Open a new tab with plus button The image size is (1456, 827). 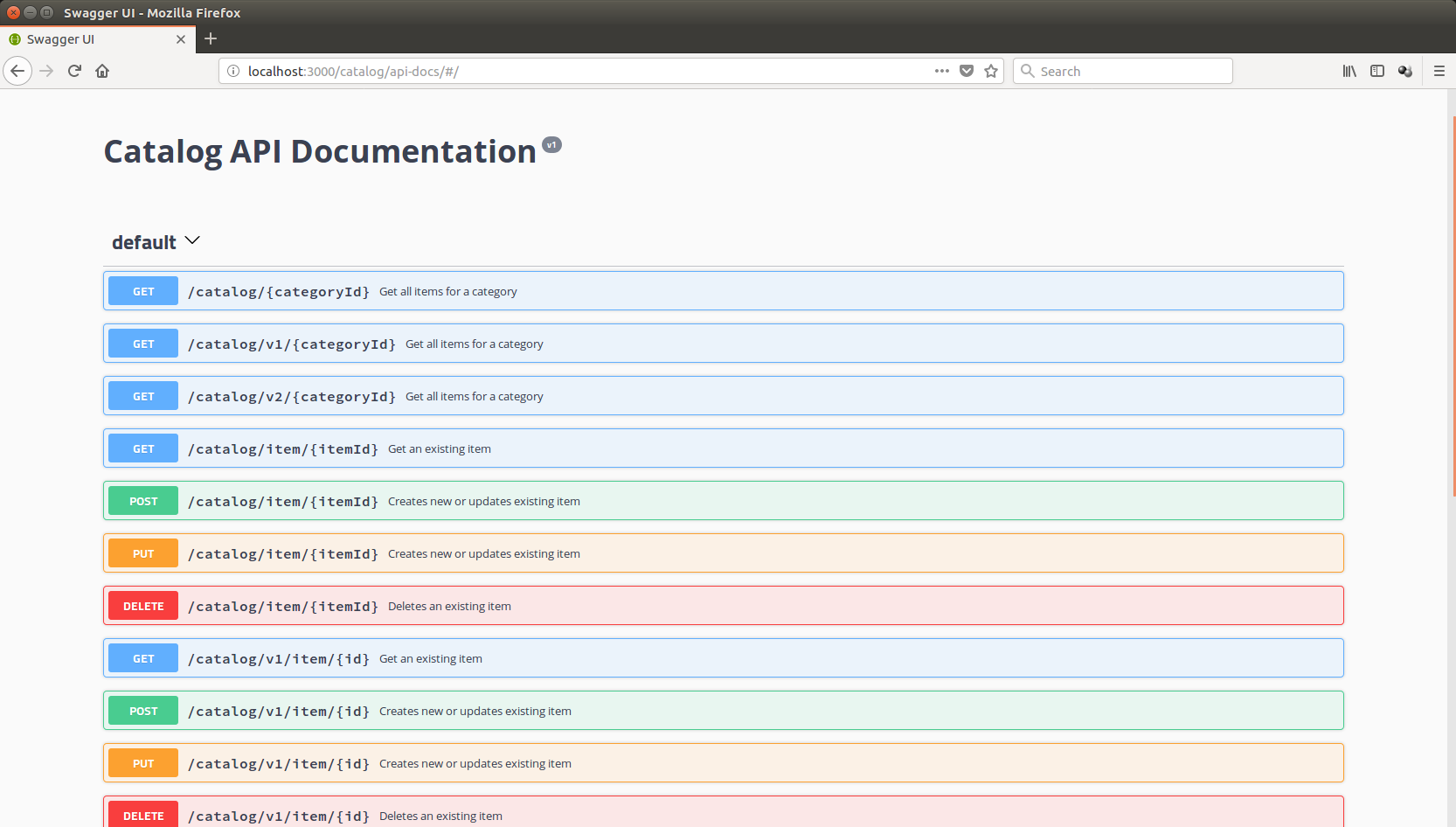pos(211,38)
